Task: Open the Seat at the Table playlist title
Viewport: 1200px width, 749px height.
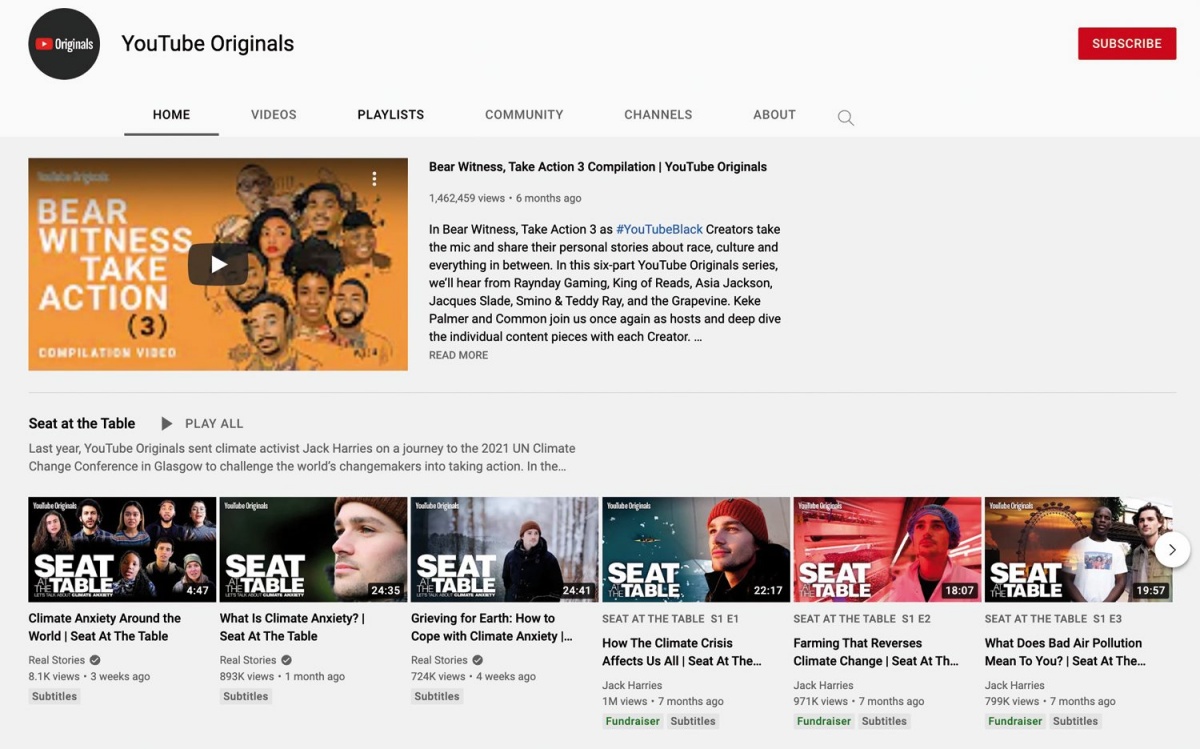Action: click(82, 424)
